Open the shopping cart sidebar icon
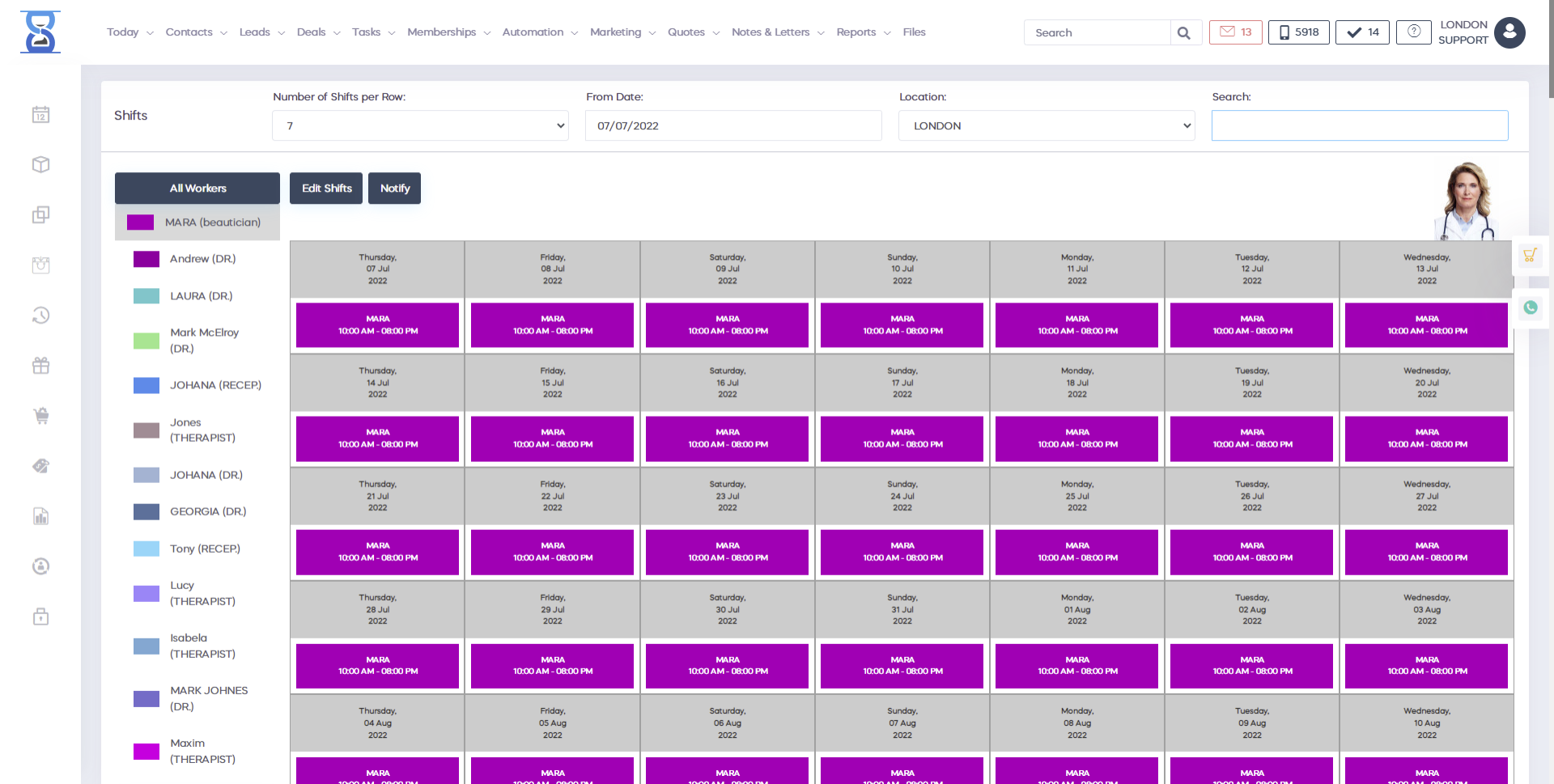The width and height of the screenshot is (1554, 784). click(40, 416)
